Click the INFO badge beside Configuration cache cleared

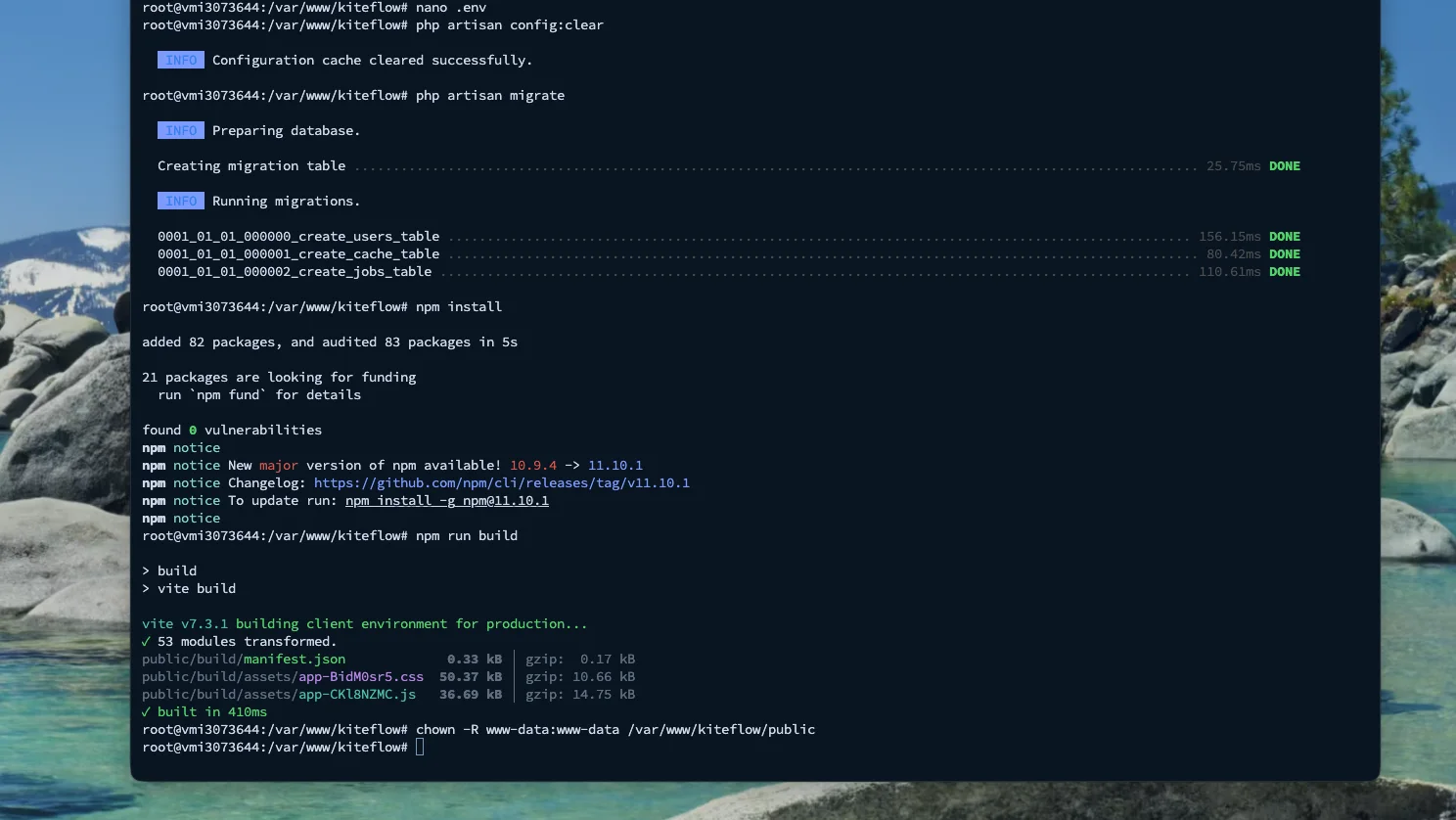(x=181, y=60)
